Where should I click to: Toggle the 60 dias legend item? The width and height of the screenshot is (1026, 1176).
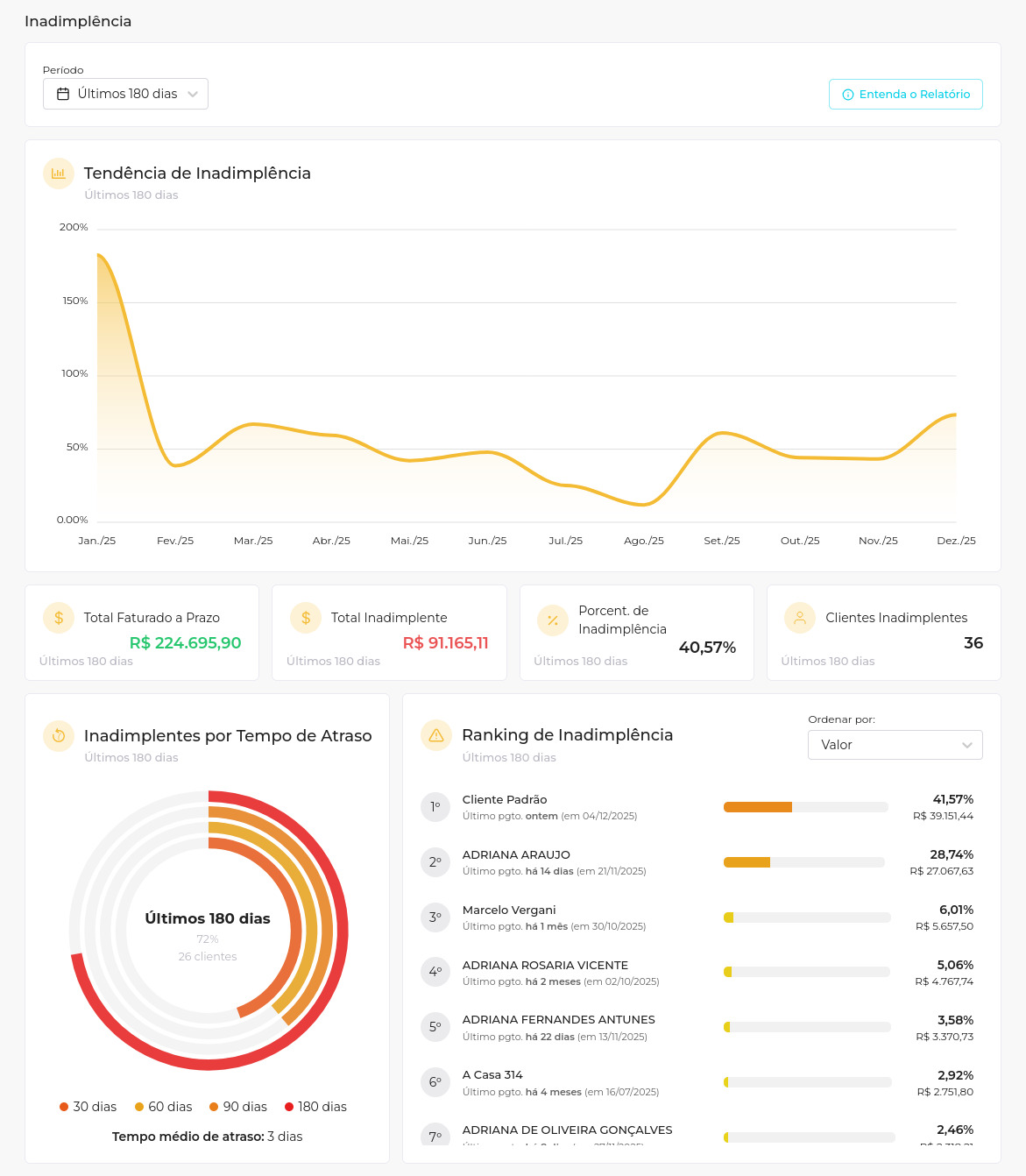163,1107
